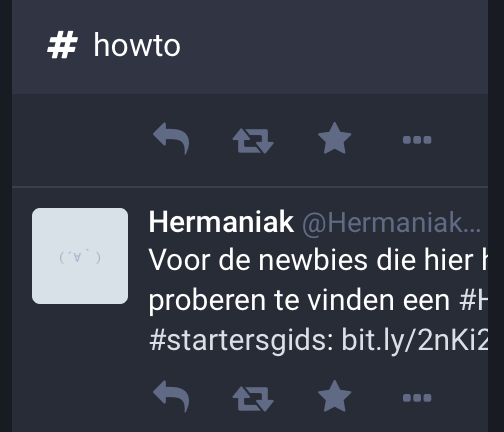Open Hermaniak's avatar thumbnail
Image resolution: width=504 pixels, height=432 pixels.
click(x=80, y=256)
